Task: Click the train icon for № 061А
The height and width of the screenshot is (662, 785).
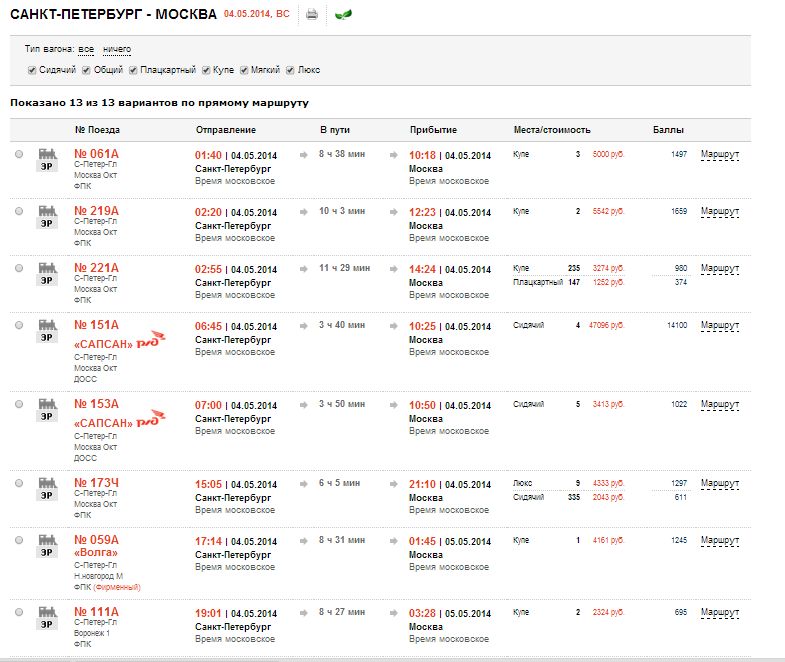Action: (x=47, y=160)
